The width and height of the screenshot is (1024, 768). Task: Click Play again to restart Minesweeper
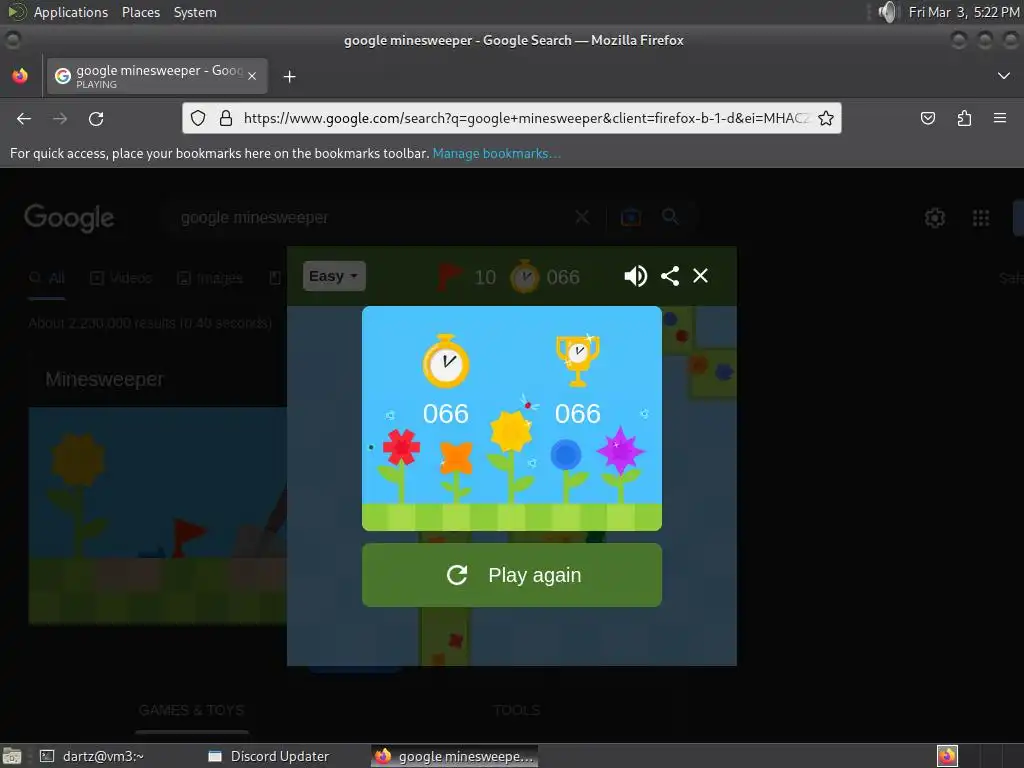click(511, 575)
